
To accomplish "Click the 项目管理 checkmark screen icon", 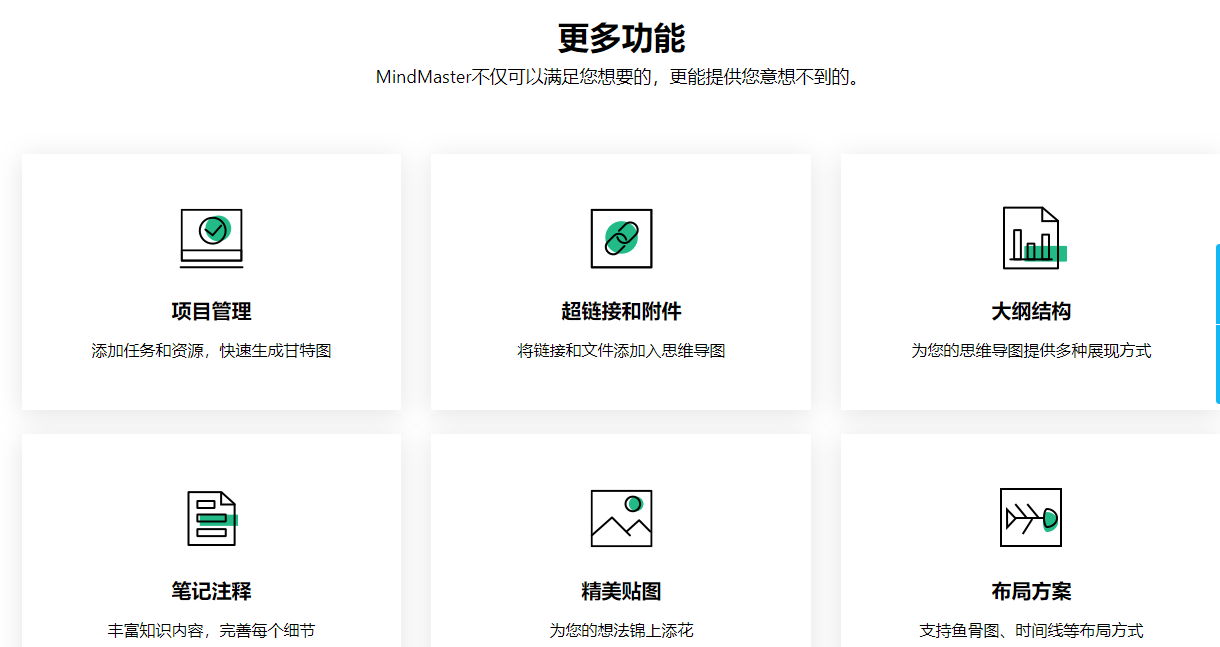I will (211, 238).
